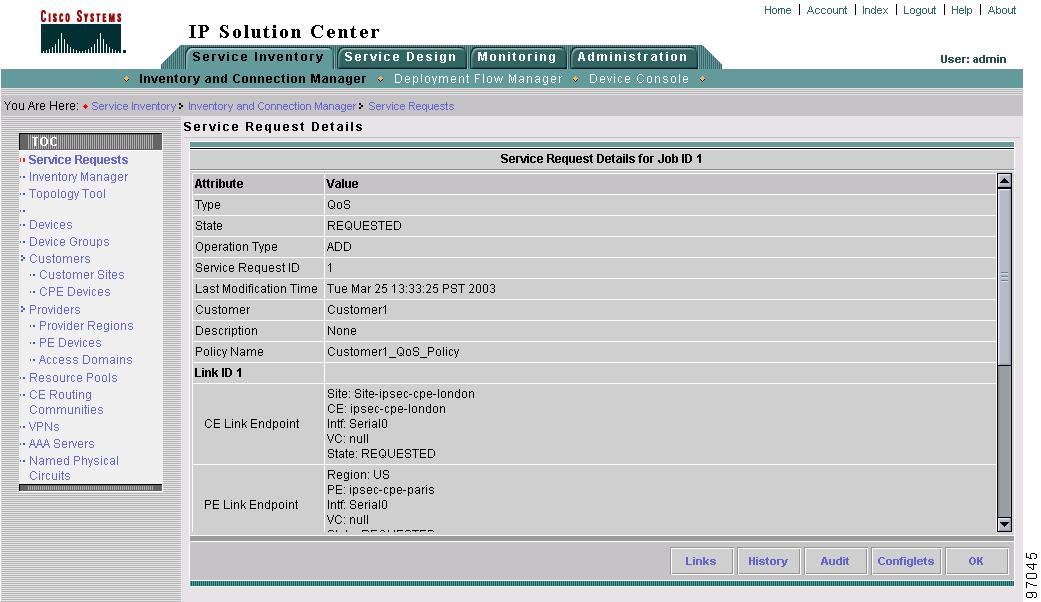The height and width of the screenshot is (602, 1041).
Task: Click the Customer1_QoS_Policy value
Action: pos(393,352)
